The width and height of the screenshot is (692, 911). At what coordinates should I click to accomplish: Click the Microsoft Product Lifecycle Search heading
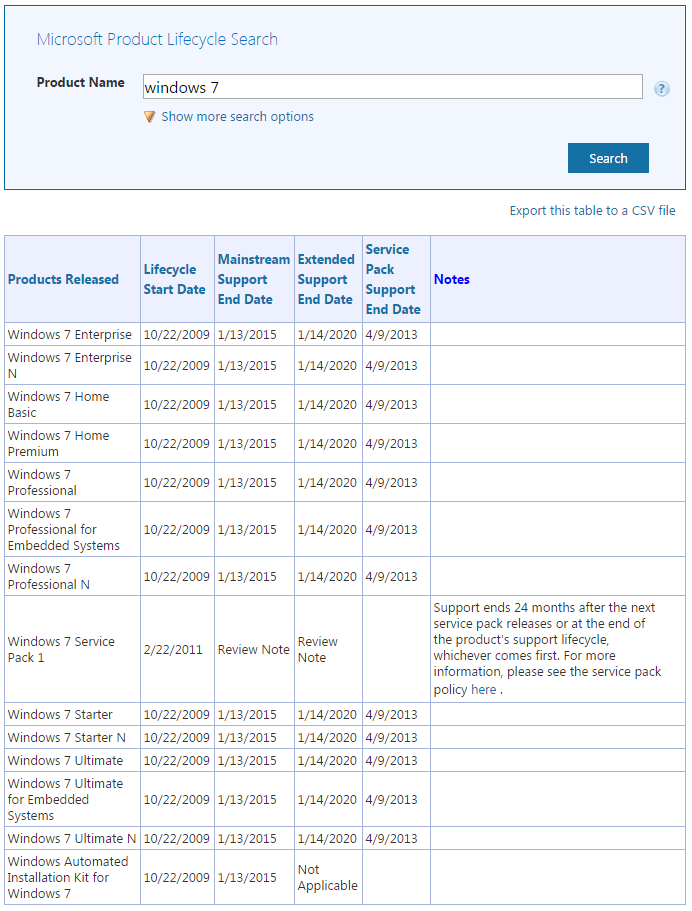click(x=157, y=40)
